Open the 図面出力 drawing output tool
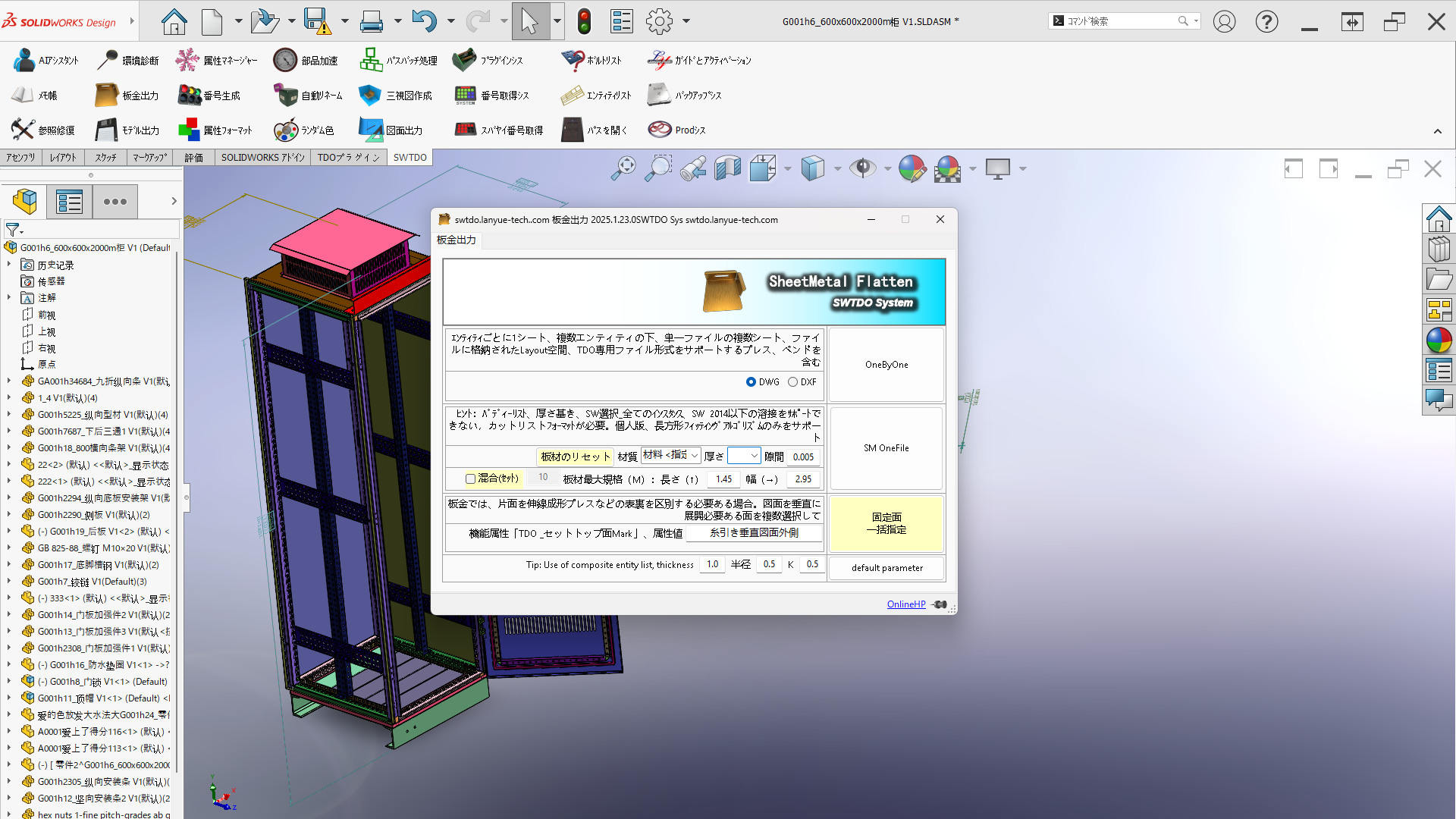Screen dimensions: 1456x819 [371, 130]
